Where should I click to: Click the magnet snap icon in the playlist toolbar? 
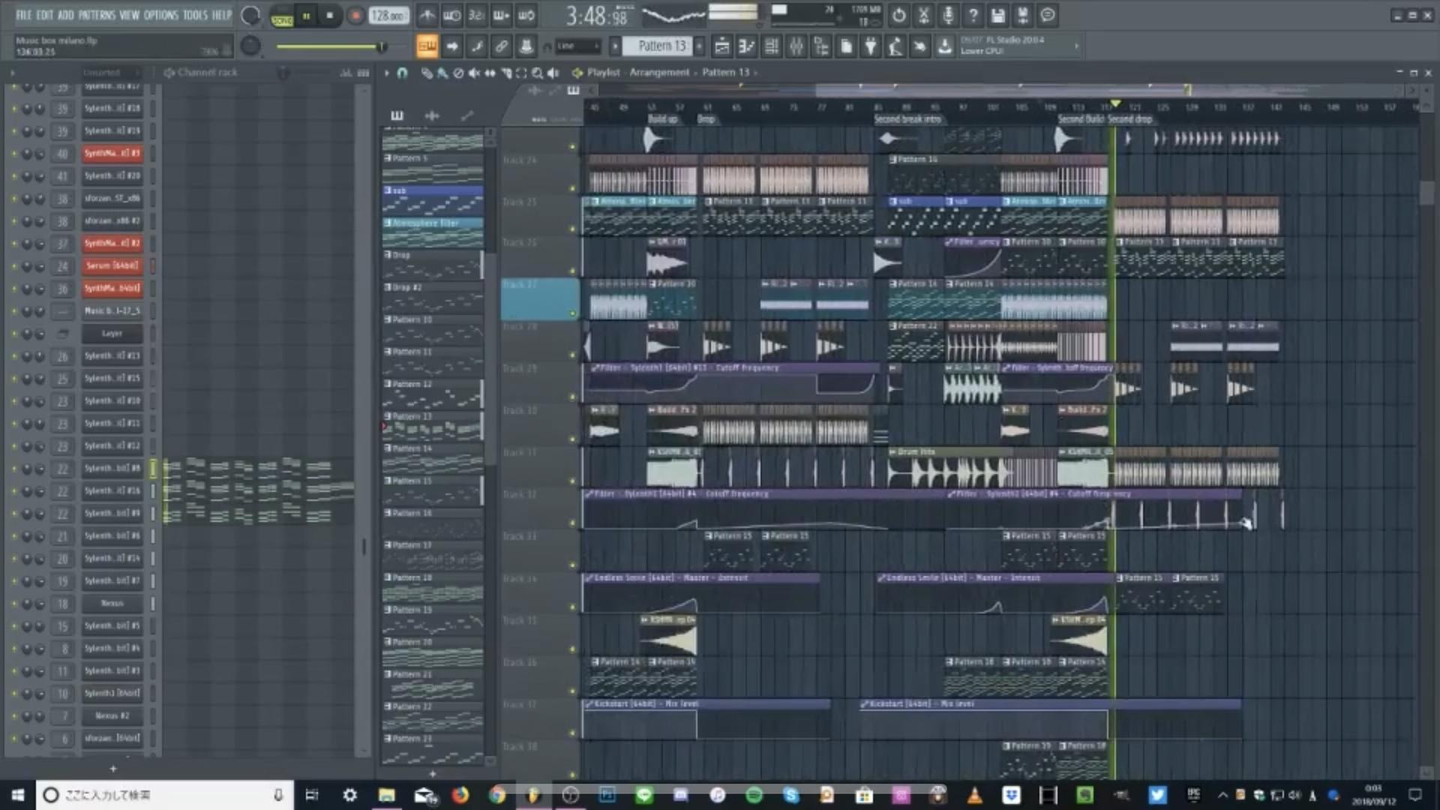pos(402,73)
